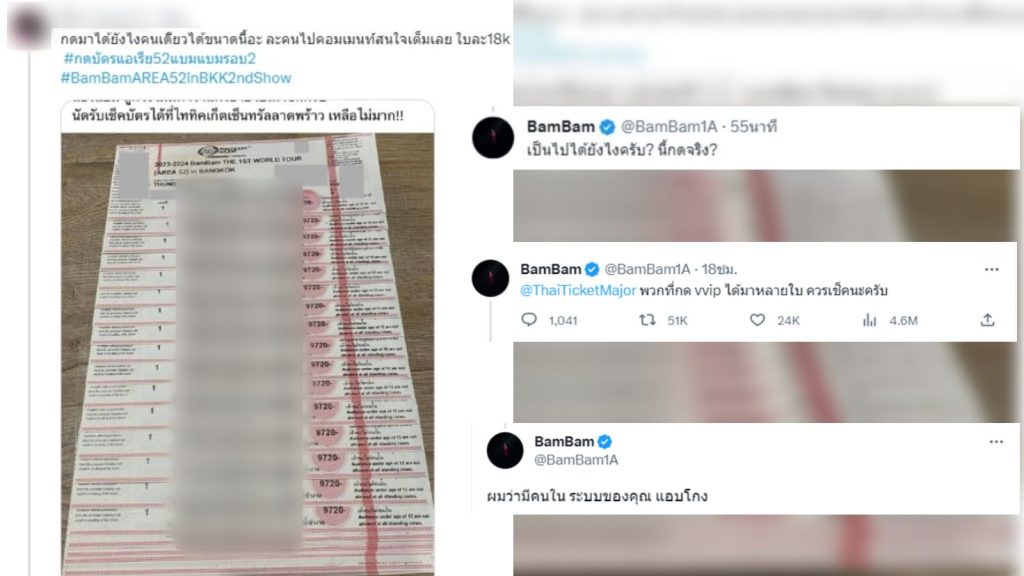Open hashtag #BamBamAREA52inBKK2ndShow
The height and width of the screenshot is (576, 1024).
point(176,78)
